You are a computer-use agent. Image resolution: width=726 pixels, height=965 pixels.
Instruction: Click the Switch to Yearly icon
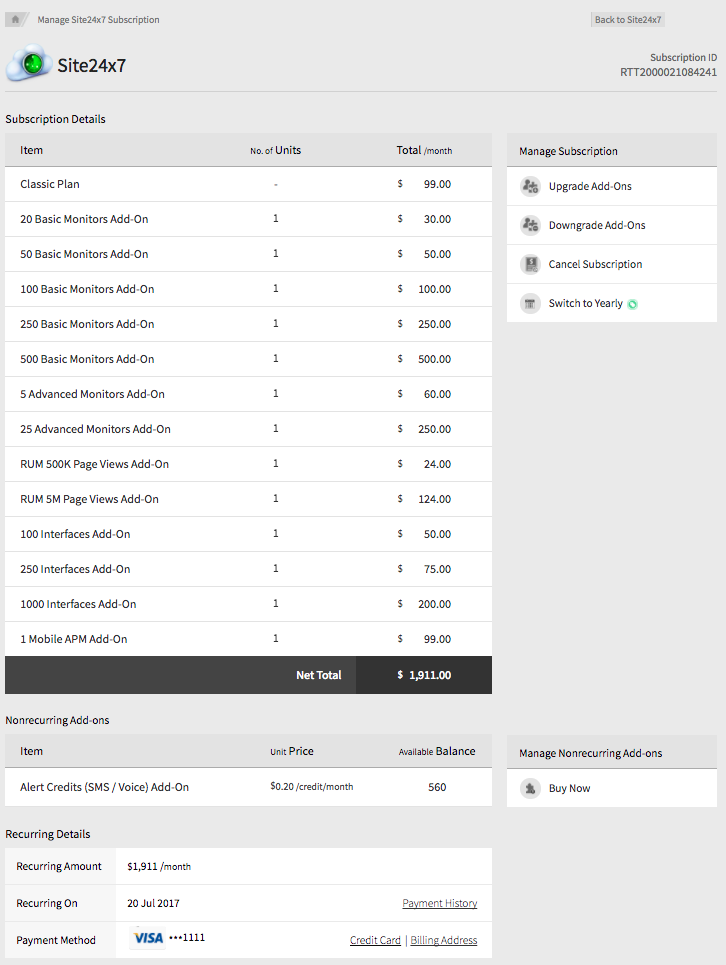click(530, 303)
